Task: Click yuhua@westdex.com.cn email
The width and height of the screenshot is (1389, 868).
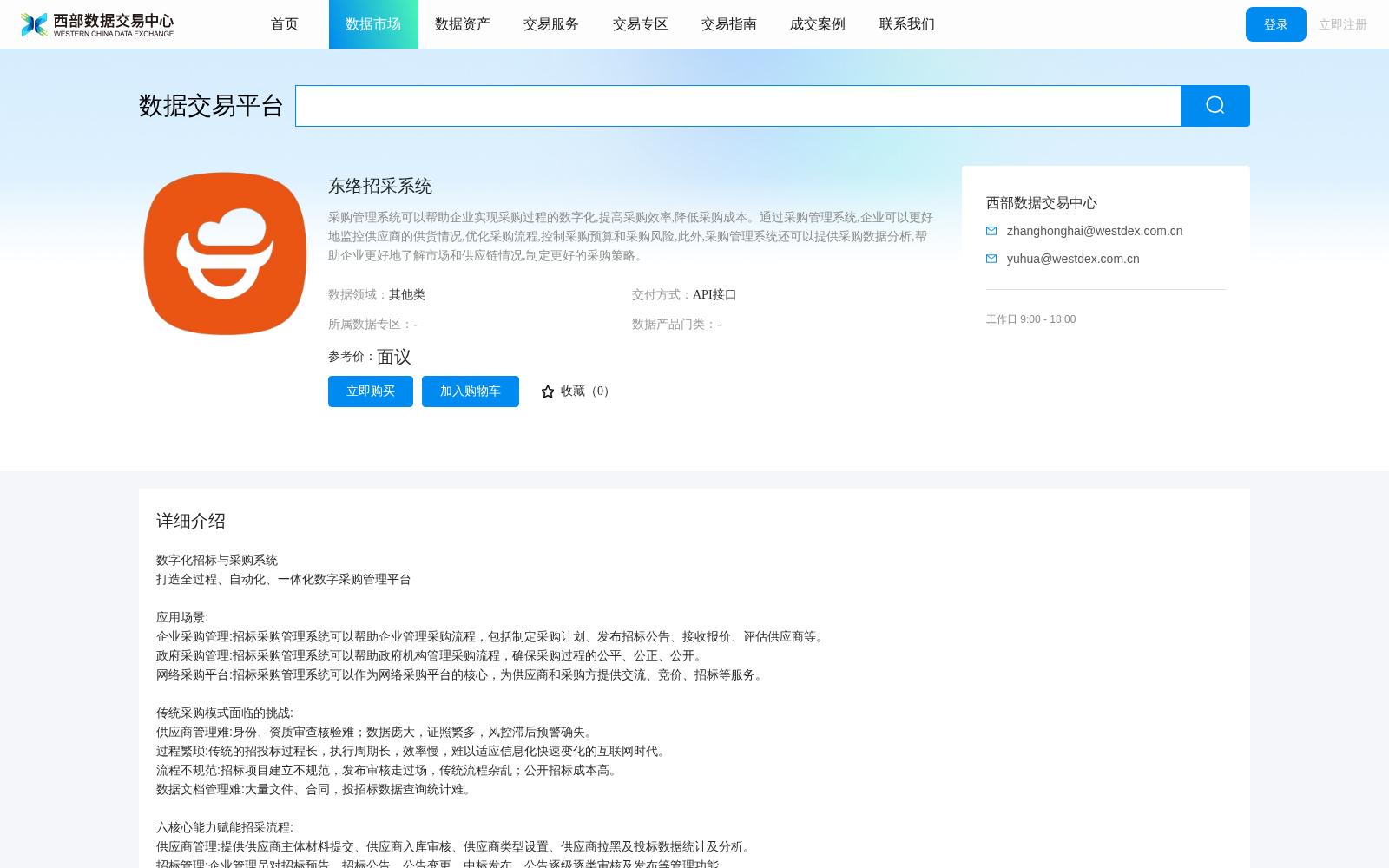Action: (x=1073, y=259)
